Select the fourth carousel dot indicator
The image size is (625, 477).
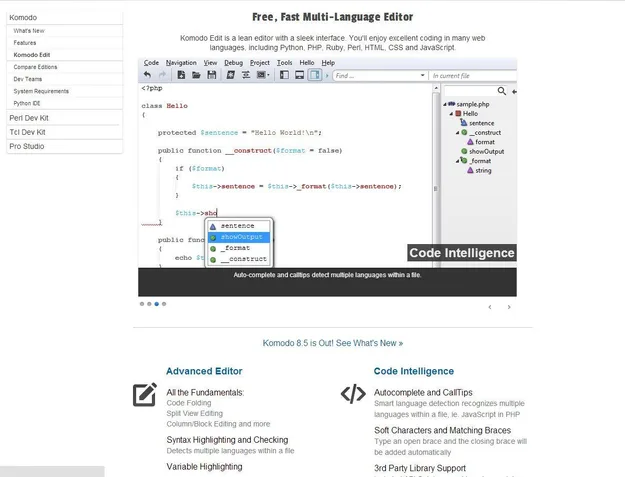pyautogui.click(x=164, y=303)
